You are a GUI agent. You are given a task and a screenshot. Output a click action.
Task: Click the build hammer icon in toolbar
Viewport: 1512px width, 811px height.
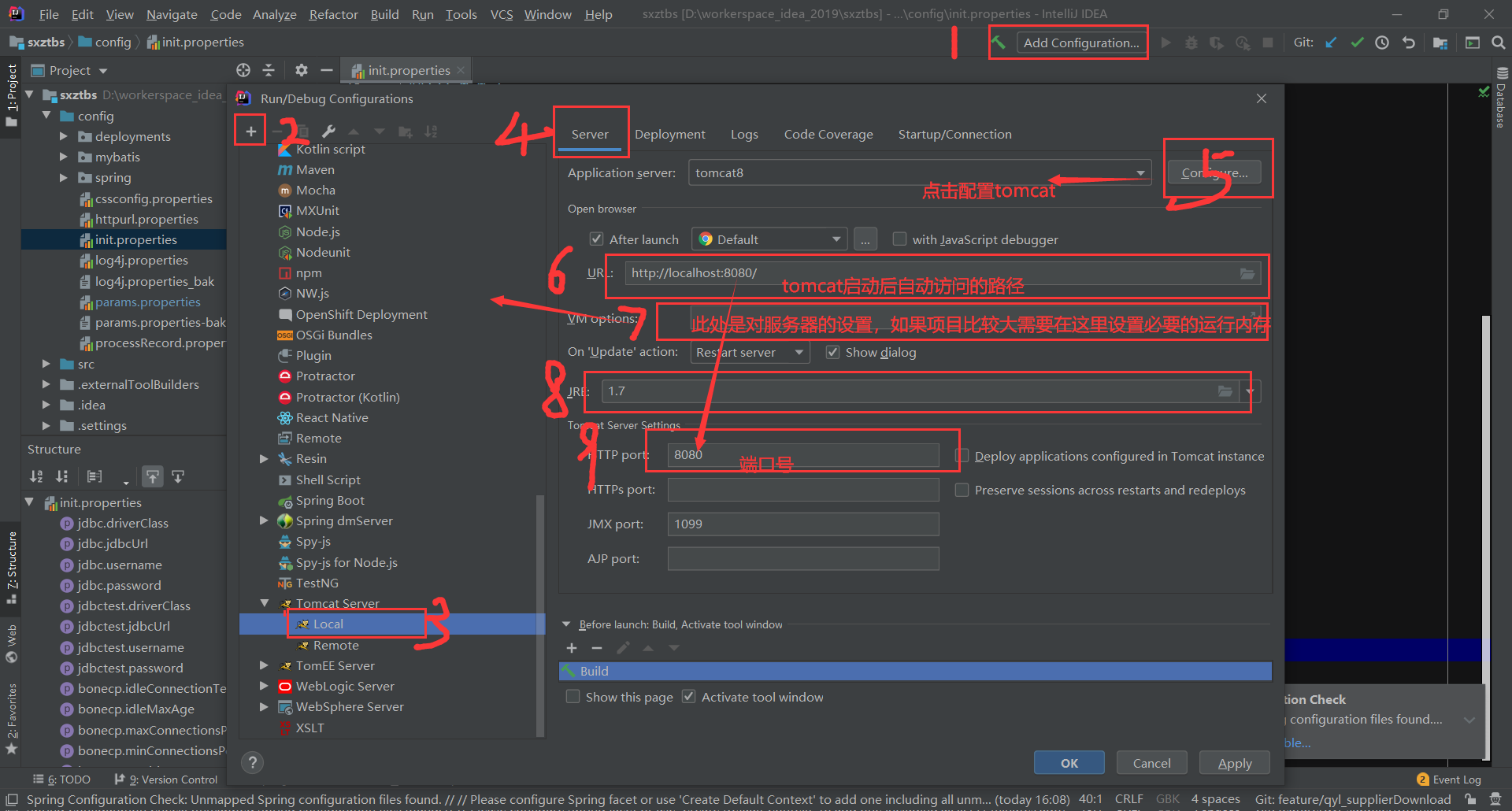tap(999, 43)
